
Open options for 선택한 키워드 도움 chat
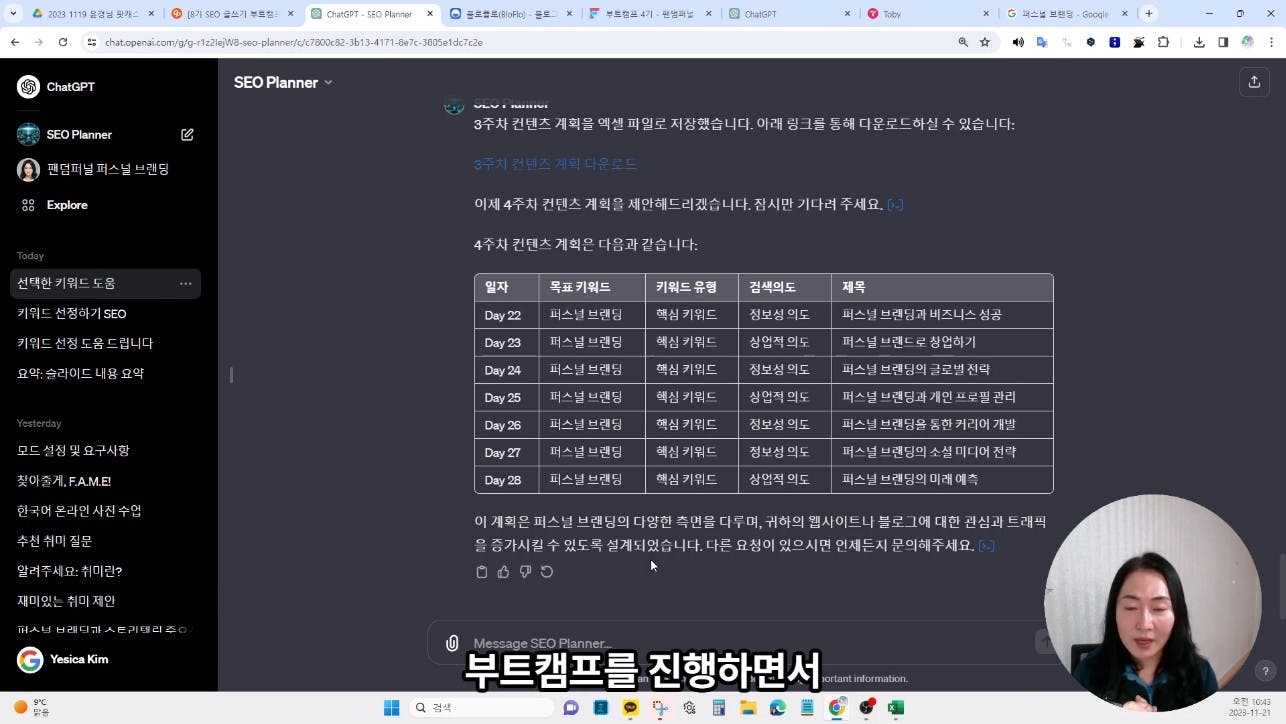point(185,284)
